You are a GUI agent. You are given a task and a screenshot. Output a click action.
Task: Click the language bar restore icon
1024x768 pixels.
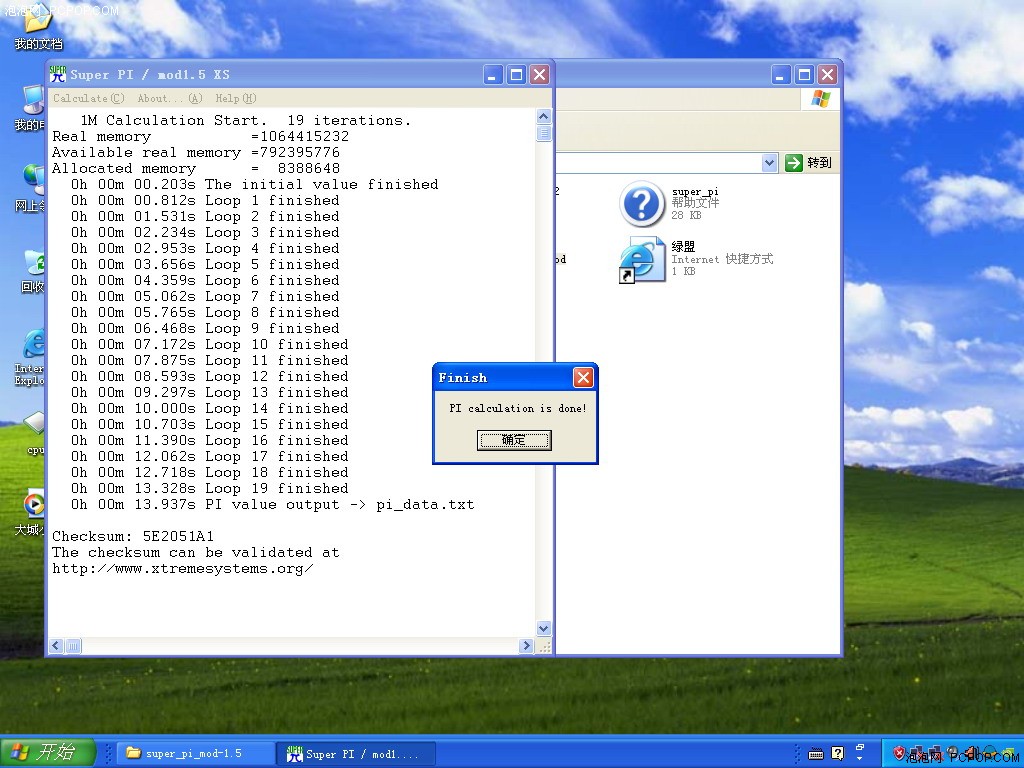(x=860, y=748)
